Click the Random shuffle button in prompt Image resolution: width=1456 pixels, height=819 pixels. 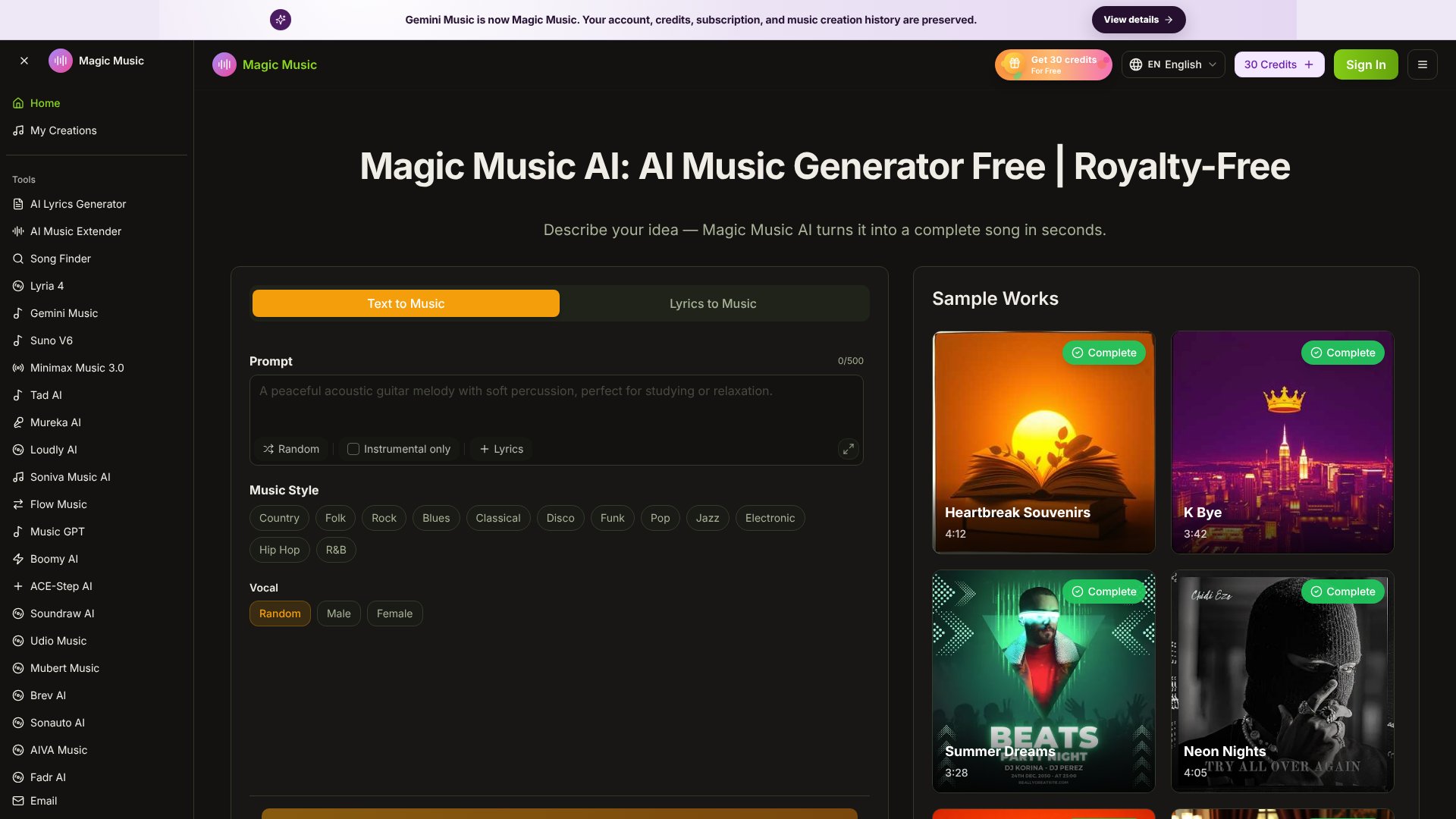(291, 449)
